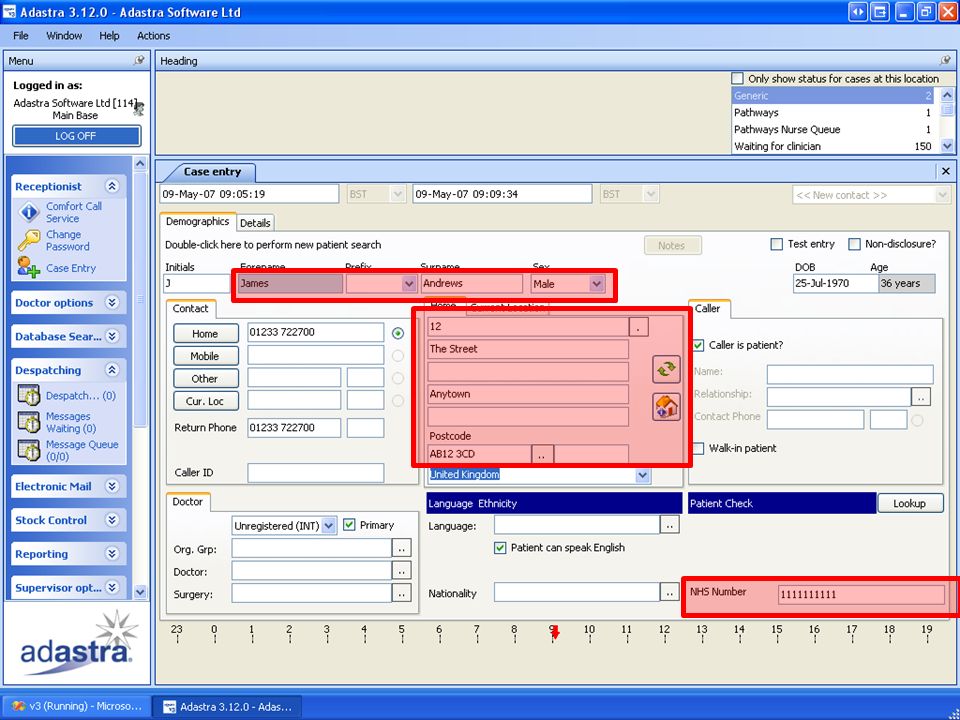The image size is (960, 720).
Task: Click the red current-time marker on timeline
Action: (x=555, y=632)
